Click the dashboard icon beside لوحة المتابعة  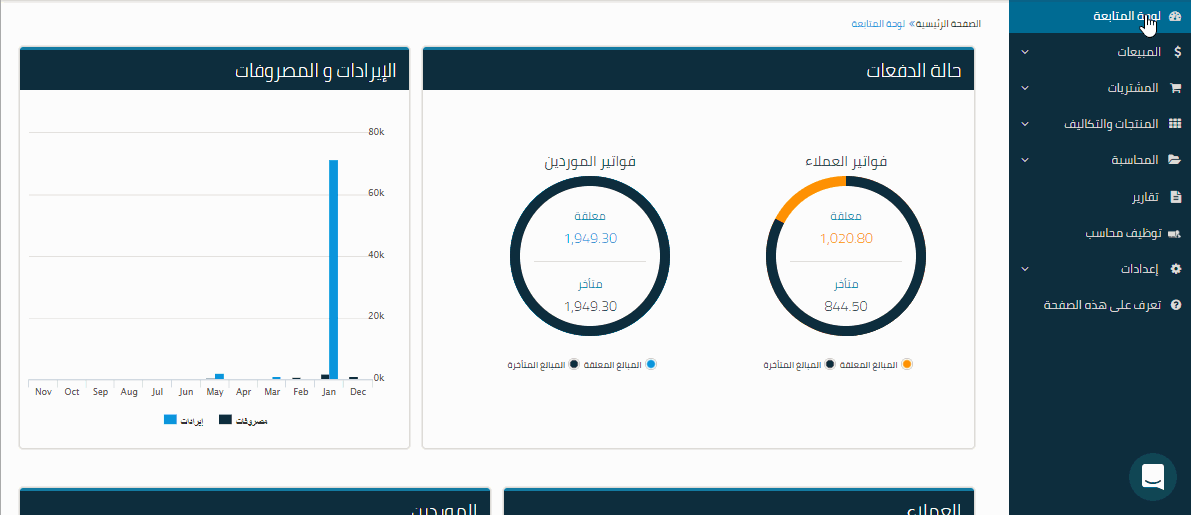1174,16
